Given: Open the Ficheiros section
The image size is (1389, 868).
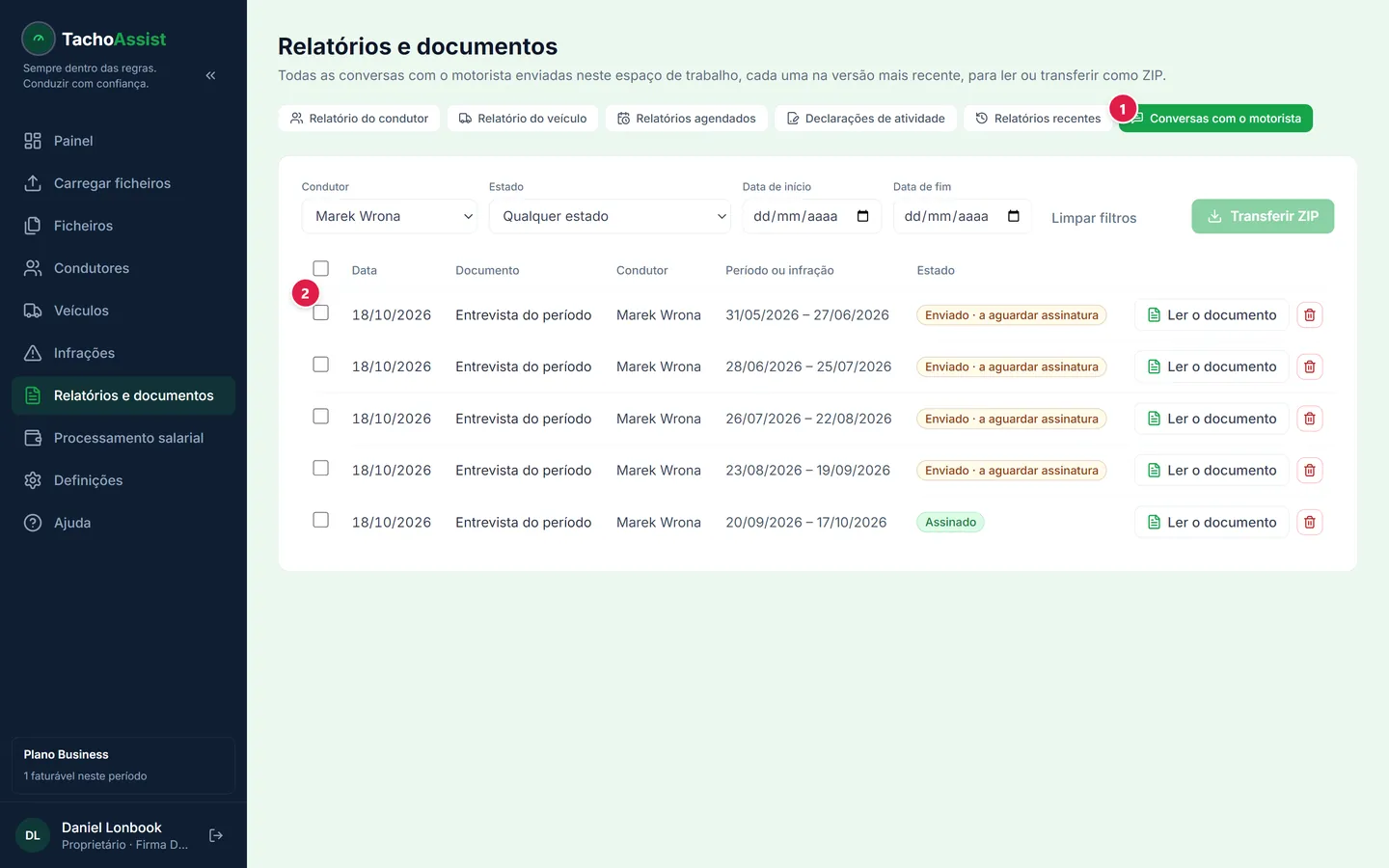Looking at the screenshot, I should tap(123, 226).
